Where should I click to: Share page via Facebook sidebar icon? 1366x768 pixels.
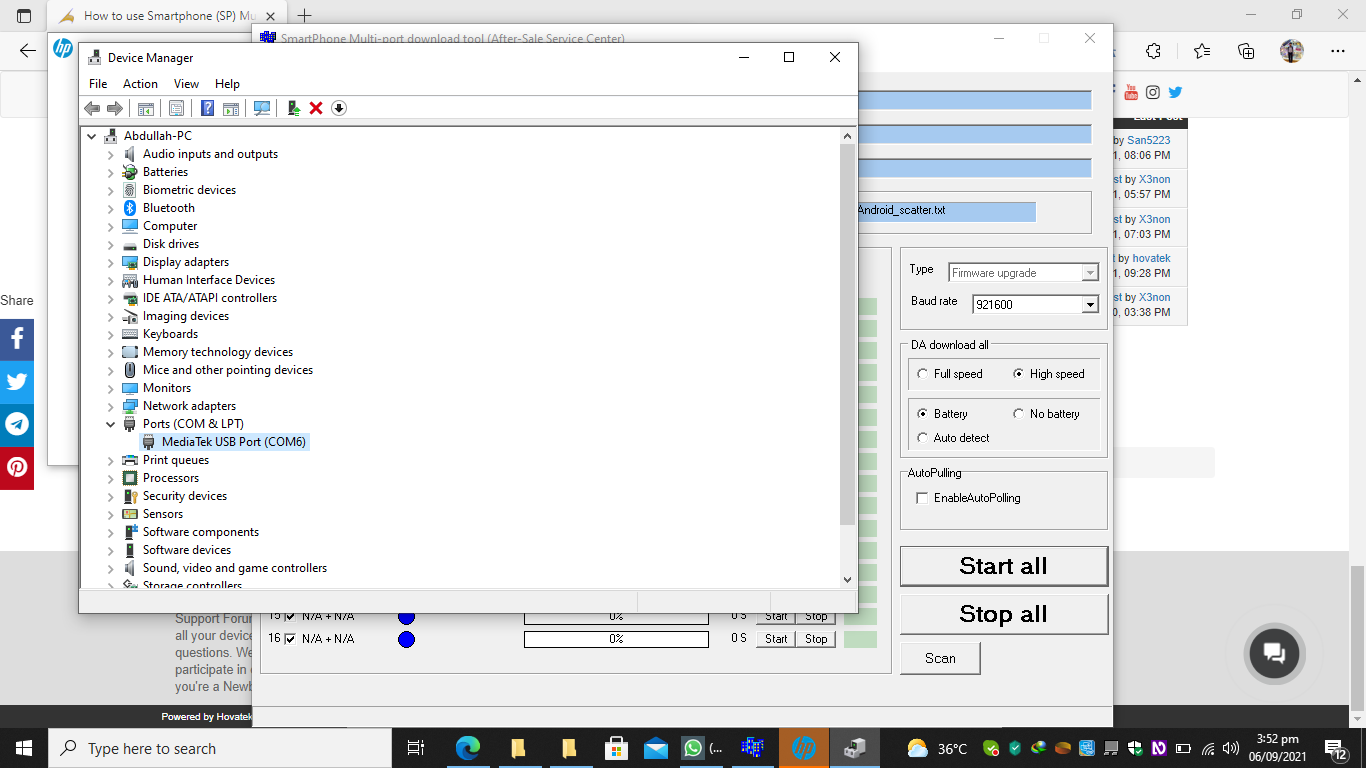pos(17,340)
